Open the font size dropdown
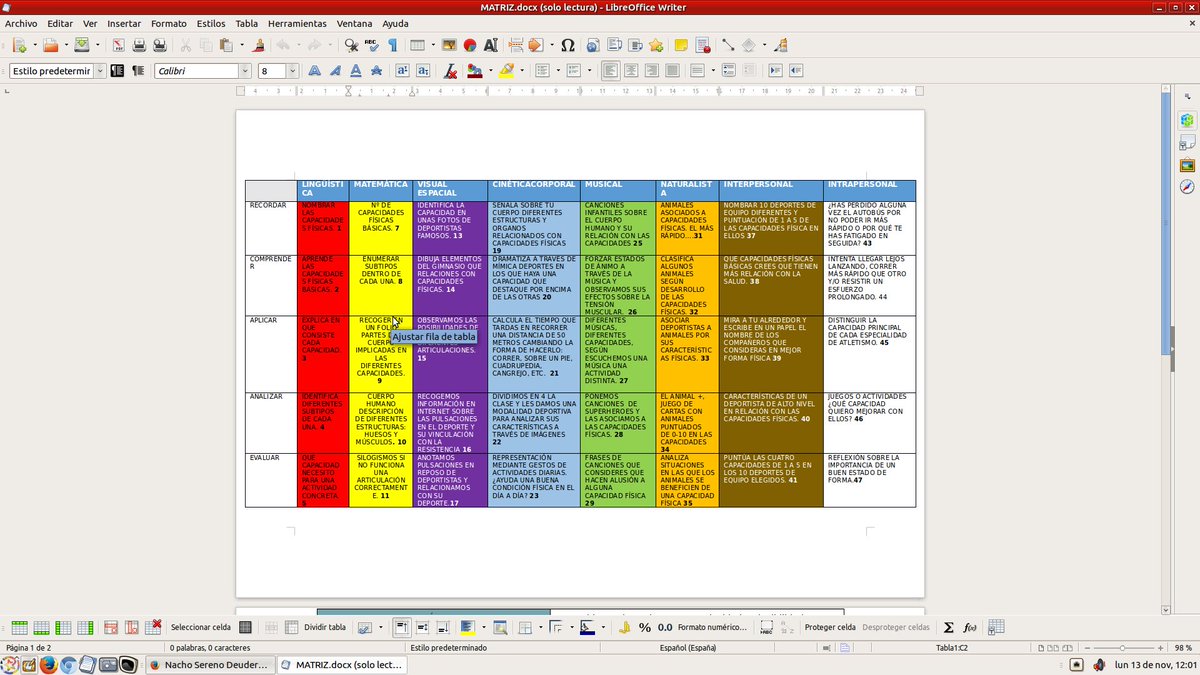 tap(292, 71)
